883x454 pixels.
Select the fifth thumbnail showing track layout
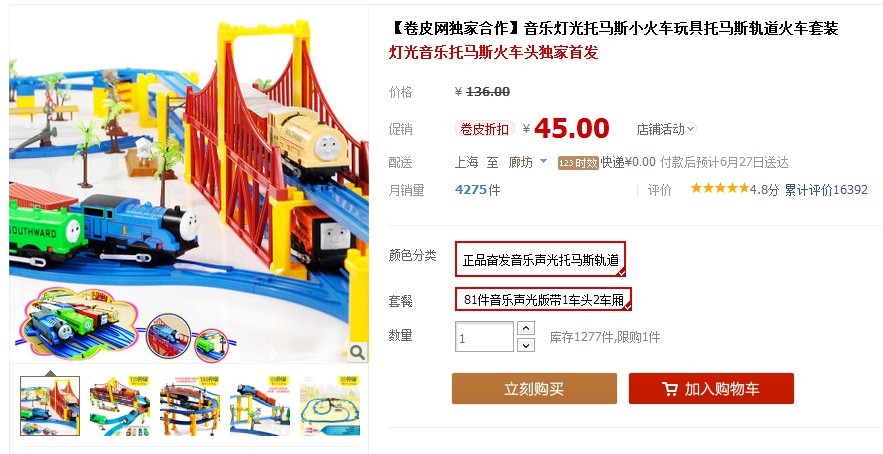click(329, 406)
